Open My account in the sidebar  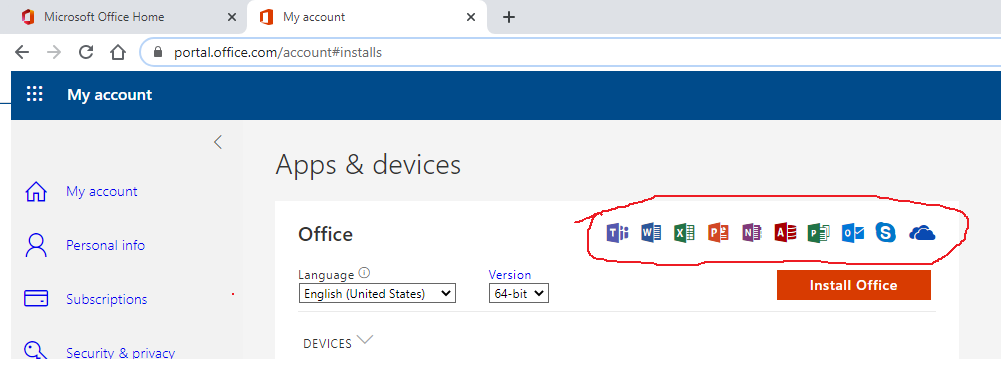[102, 192]
